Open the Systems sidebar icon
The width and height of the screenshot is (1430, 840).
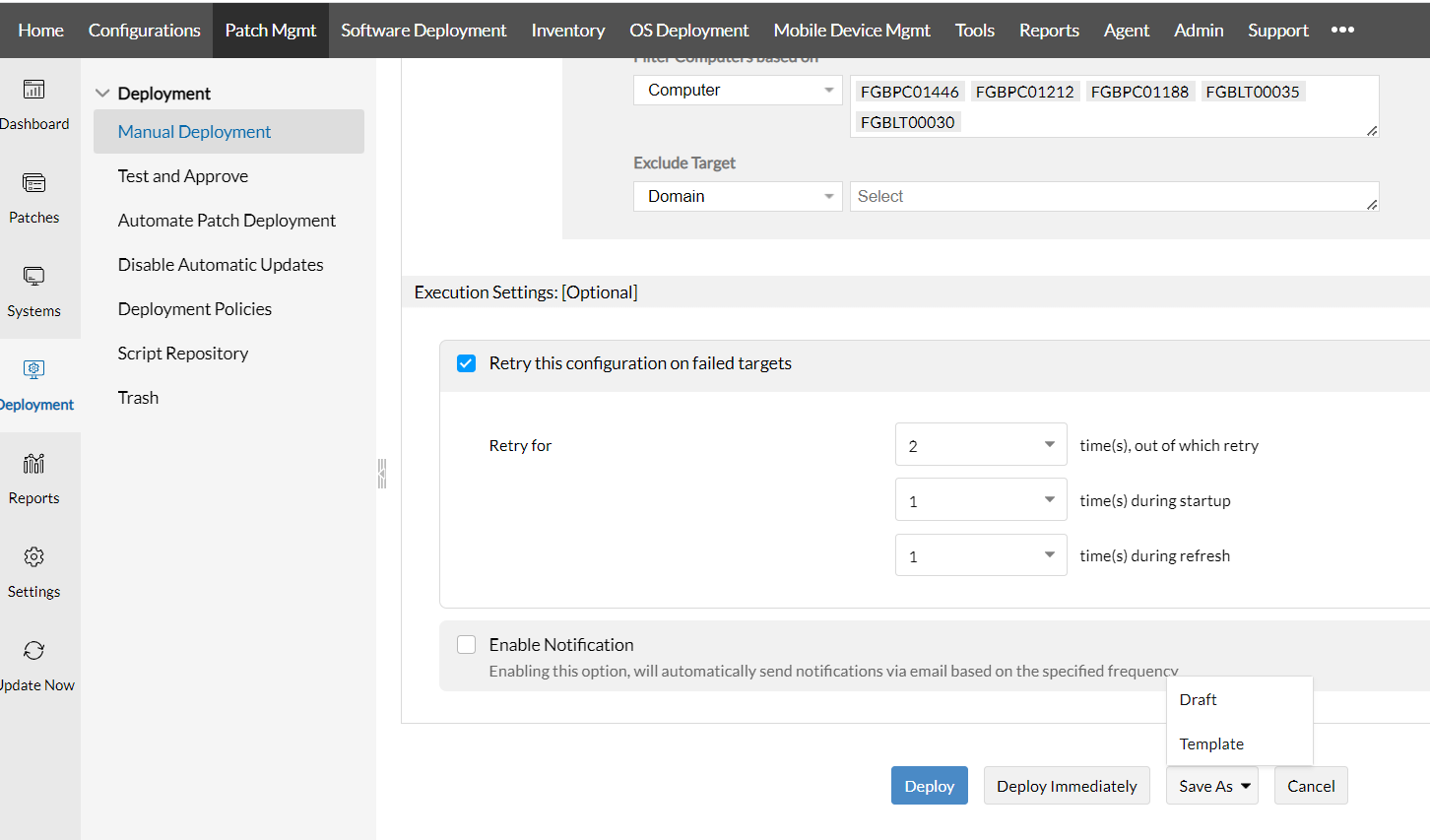33,277
